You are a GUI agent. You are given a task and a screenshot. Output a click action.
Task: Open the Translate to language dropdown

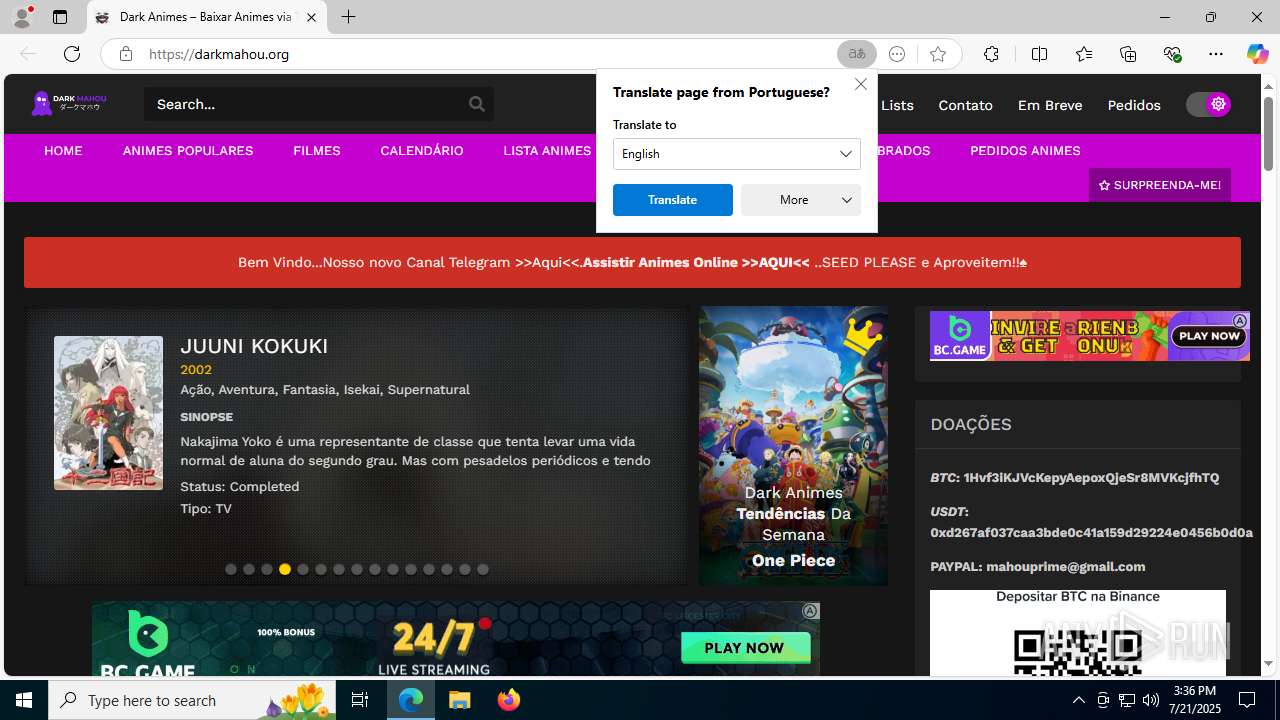click(737, 154)
